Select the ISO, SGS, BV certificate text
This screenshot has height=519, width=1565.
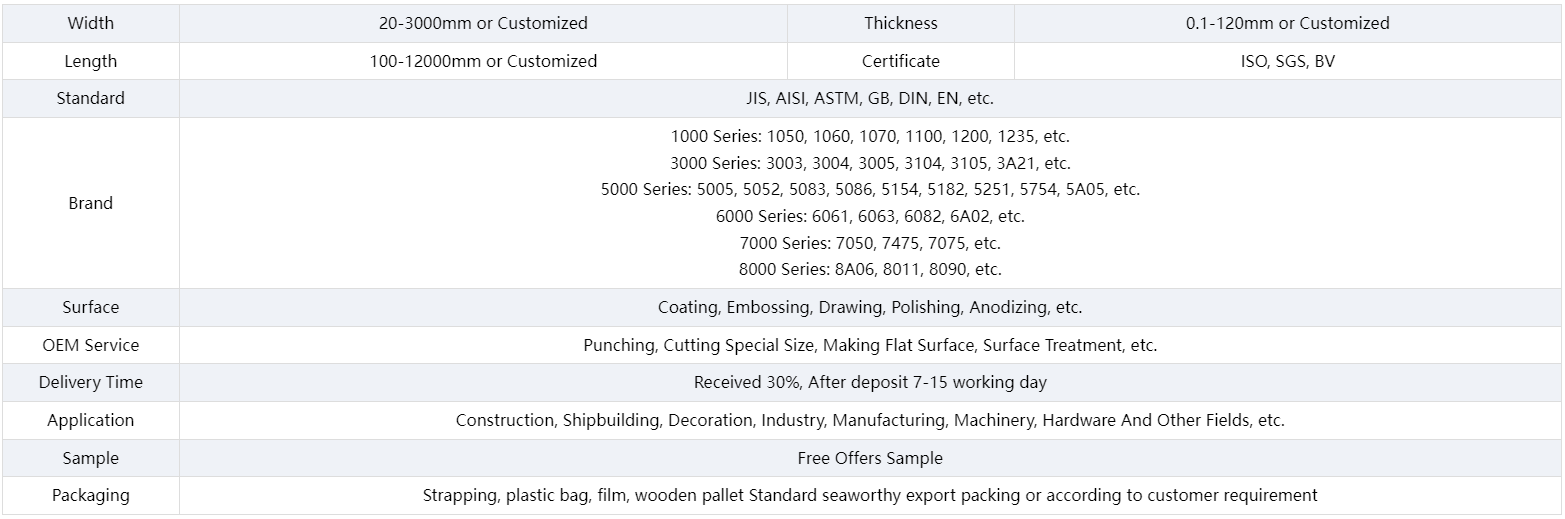pyautogui.click(x=1287, y=61)
